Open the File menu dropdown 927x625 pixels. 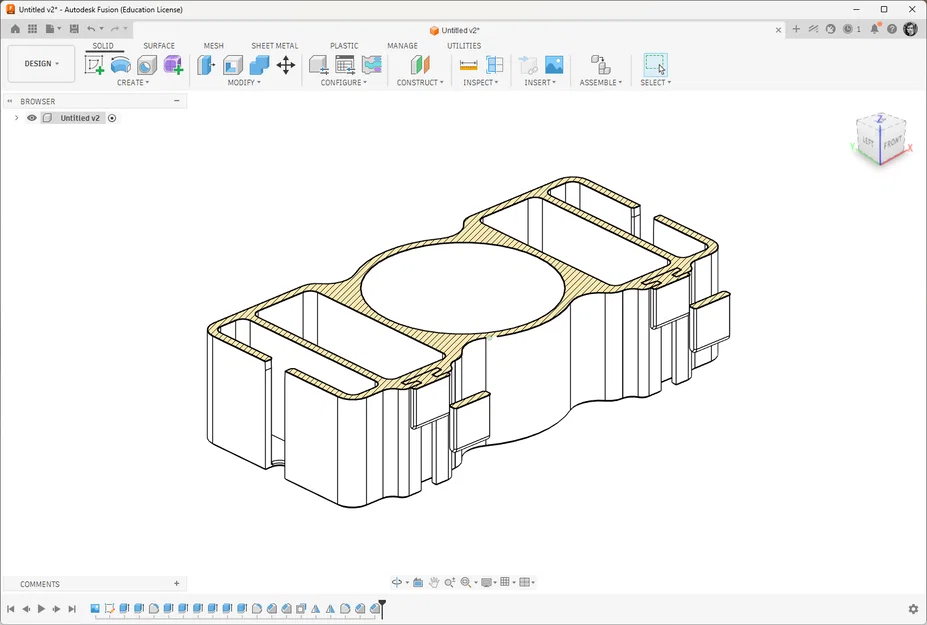tap(53, 29)
